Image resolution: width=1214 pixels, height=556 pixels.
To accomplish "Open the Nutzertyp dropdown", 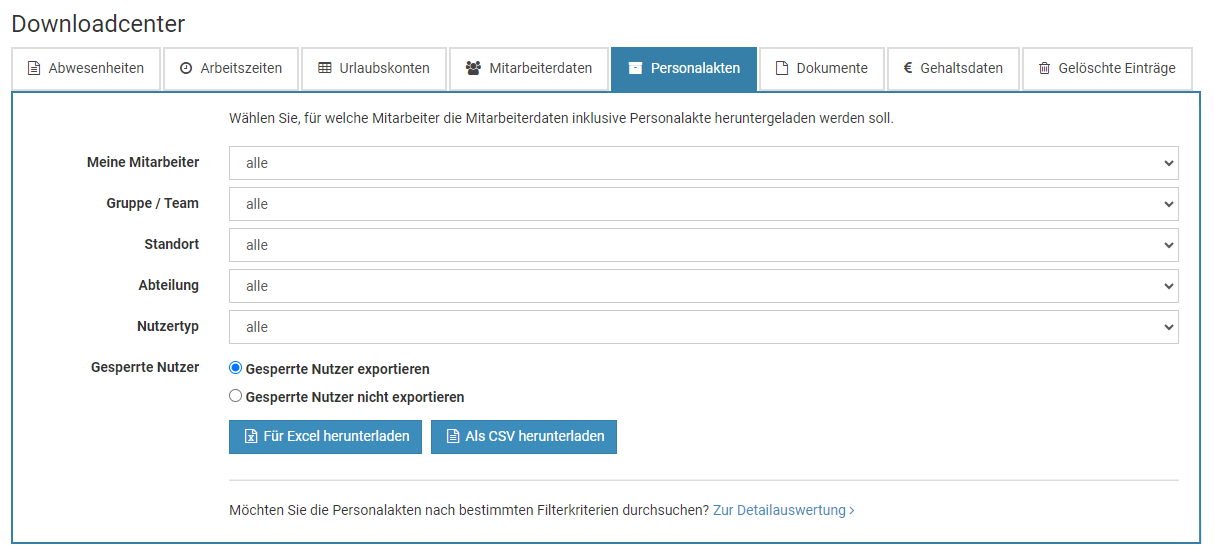I will [x=703, y=327].
